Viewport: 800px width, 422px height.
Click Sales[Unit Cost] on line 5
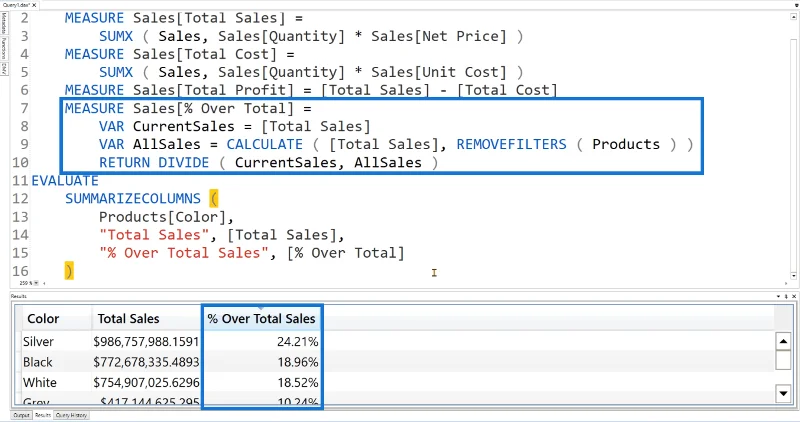coord(439,72)
